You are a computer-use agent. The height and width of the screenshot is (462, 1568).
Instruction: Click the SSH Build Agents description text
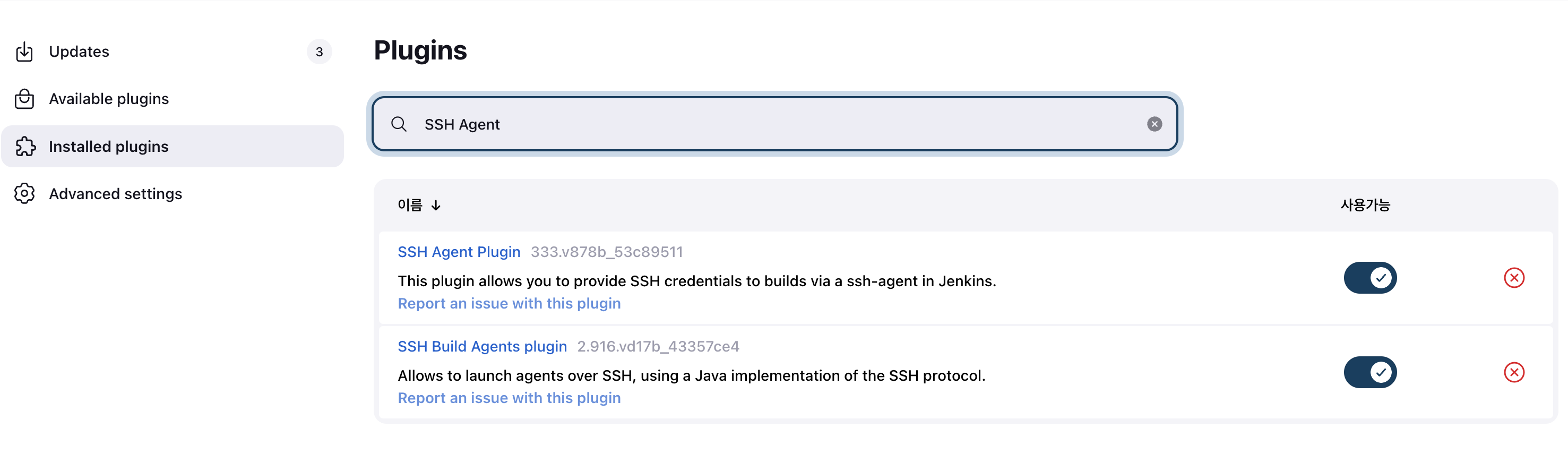click(x=691, y=375)
